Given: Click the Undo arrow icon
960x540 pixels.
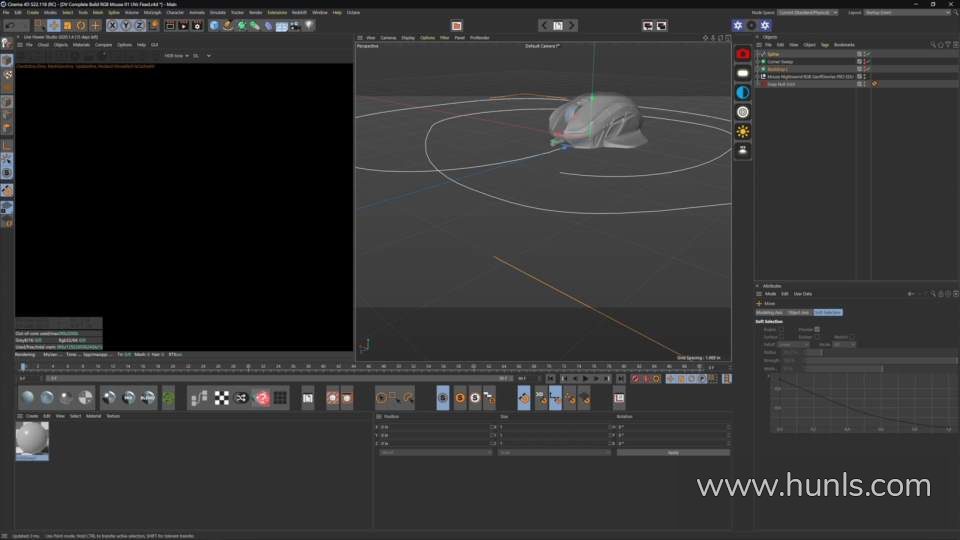Looking at the screenshot, I should click(x=9, y=25).
